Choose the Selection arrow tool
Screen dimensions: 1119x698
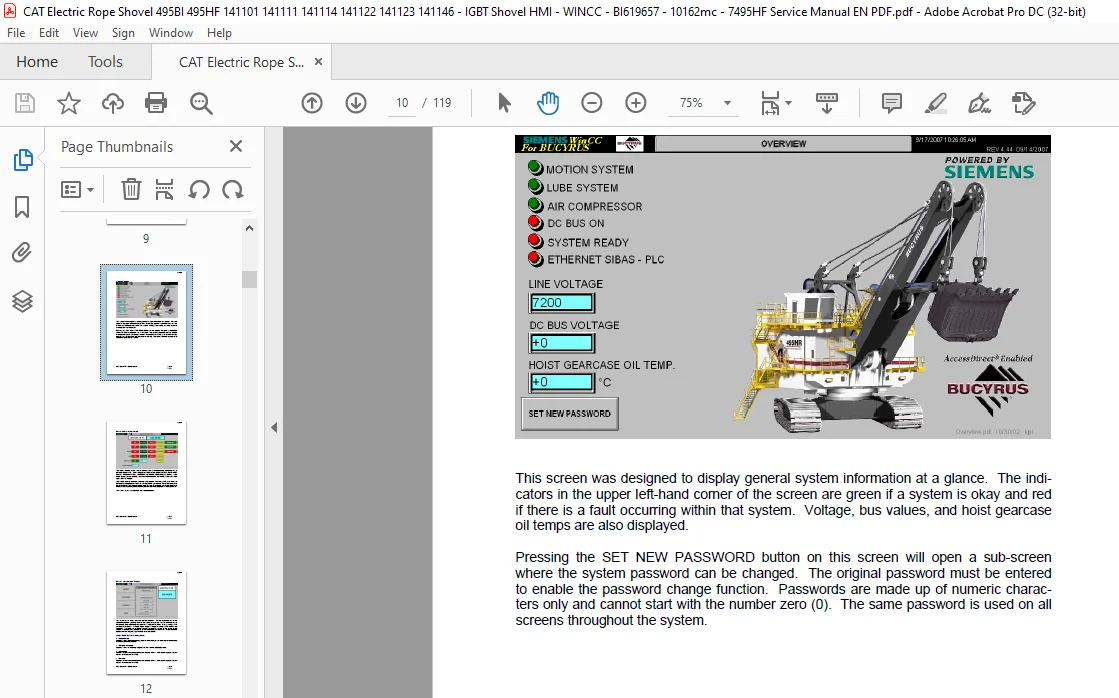[x=504, y=103]
